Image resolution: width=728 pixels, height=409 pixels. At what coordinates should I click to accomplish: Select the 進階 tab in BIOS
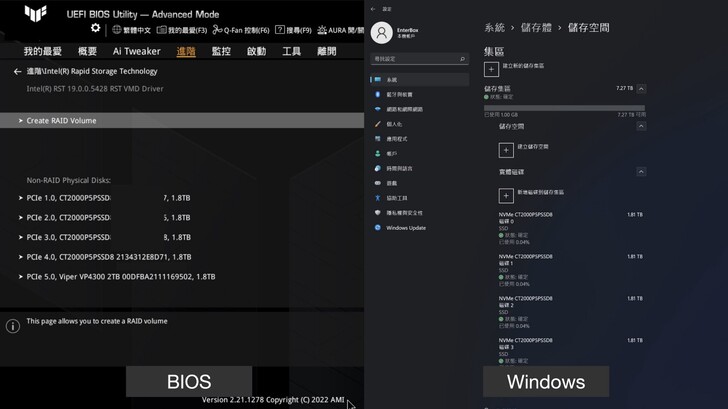tap(186, 51)
